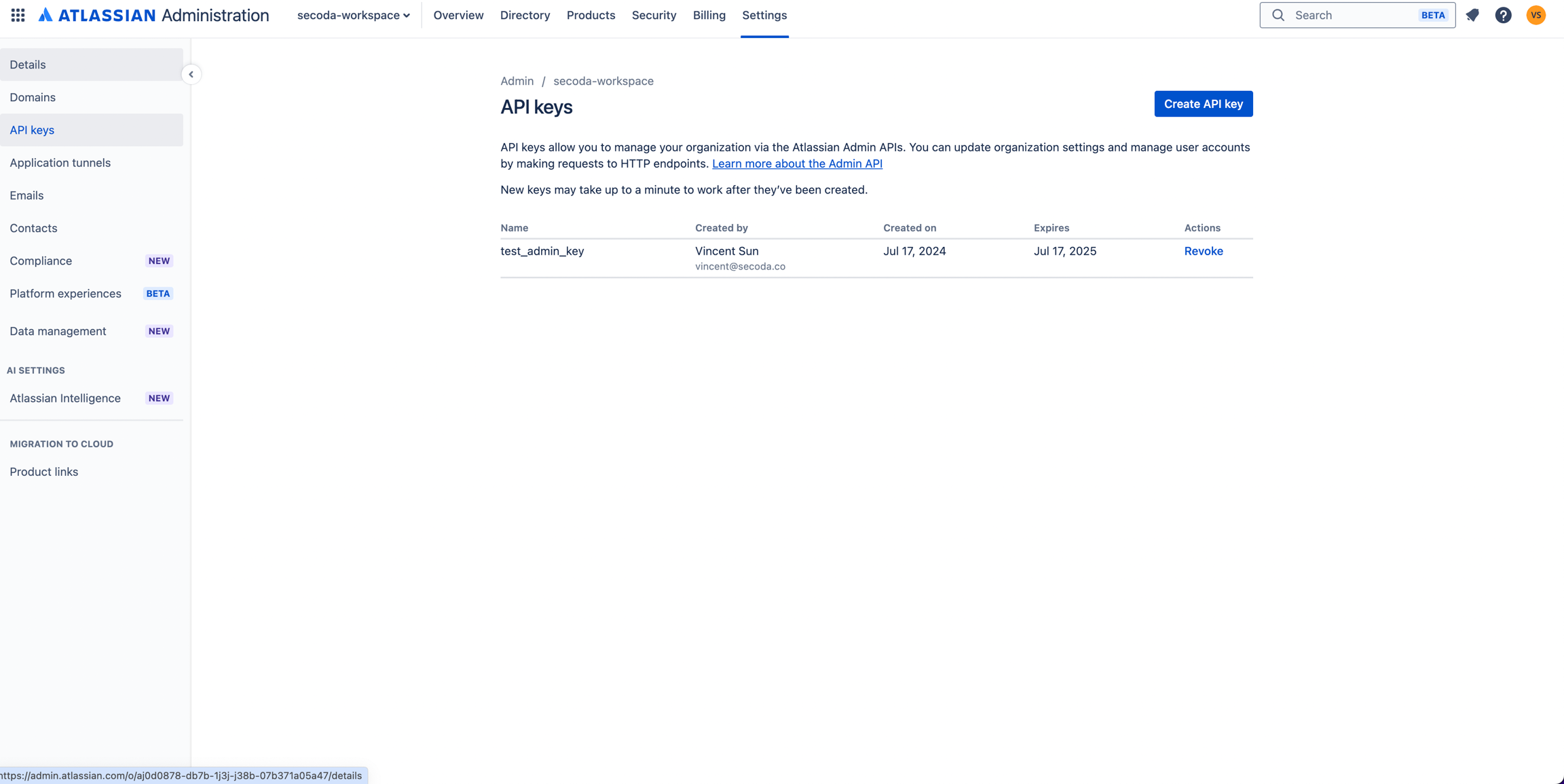Expand the secoda-workspace organization dropdown
The height and width of the screenshot is (784, 1564).
(x=353, y=15)
